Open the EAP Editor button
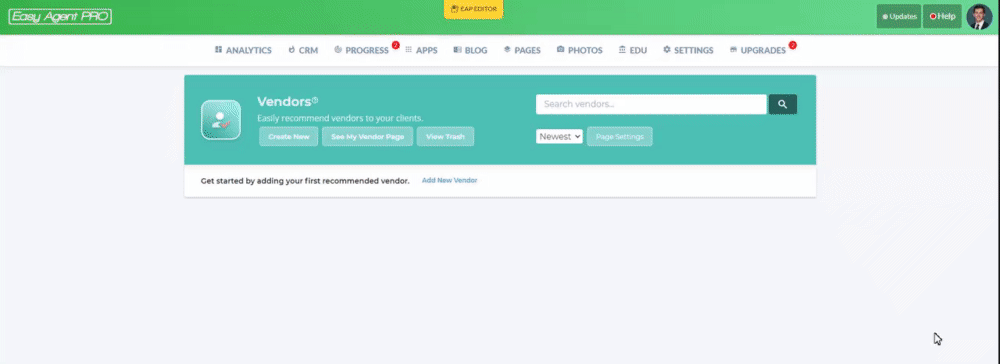Image resolution: width=1000 pixels, height=364 pixels. (x=473, y=9)
